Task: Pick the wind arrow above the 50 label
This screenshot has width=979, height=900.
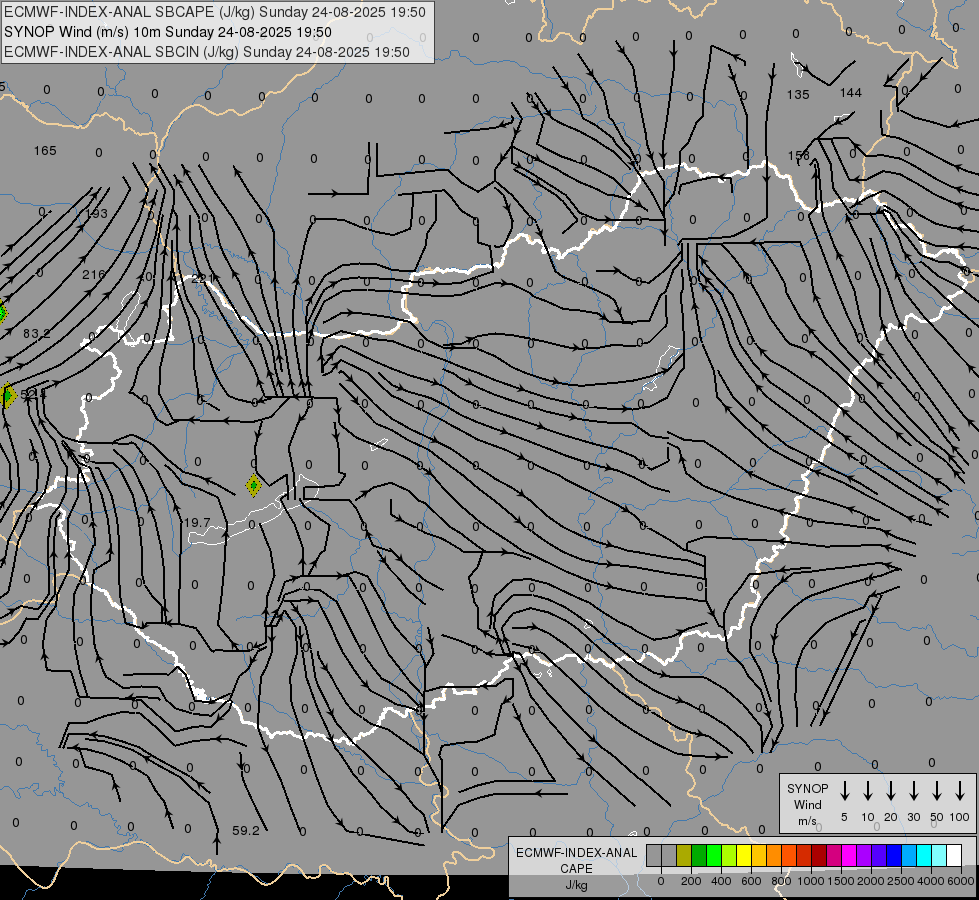Action: [937, 791]
